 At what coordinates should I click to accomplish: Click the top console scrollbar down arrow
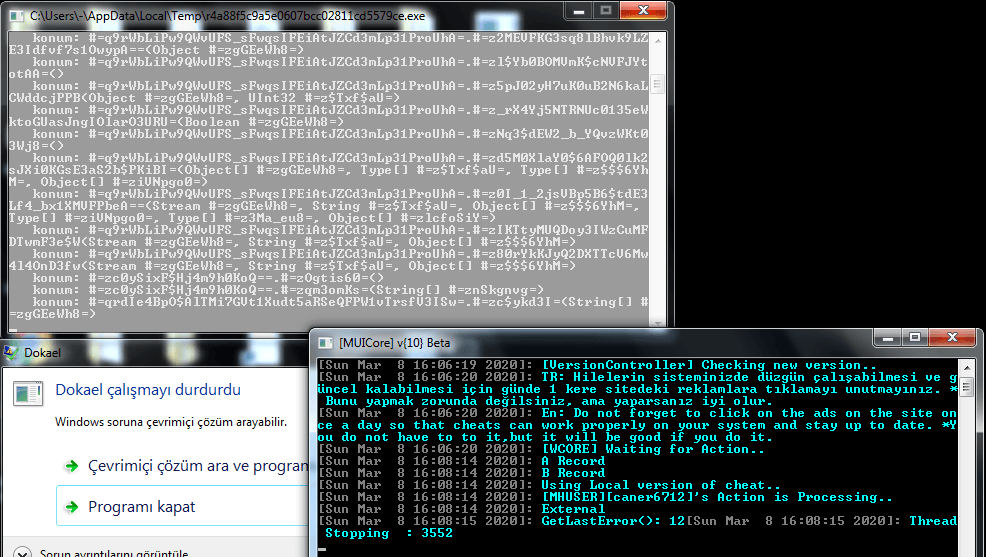coord(658,323)
